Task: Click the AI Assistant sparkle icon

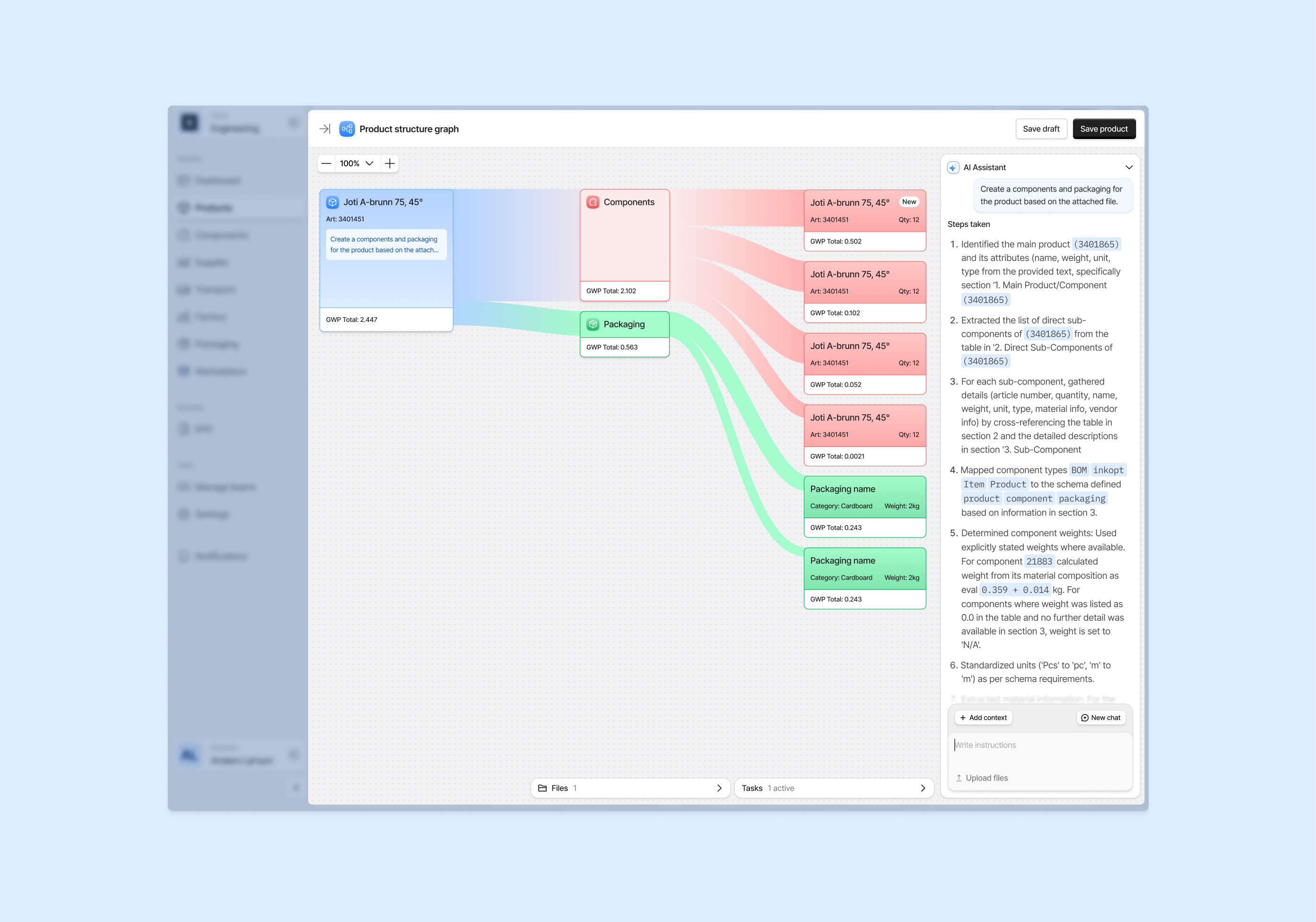Action: [953, 167]
